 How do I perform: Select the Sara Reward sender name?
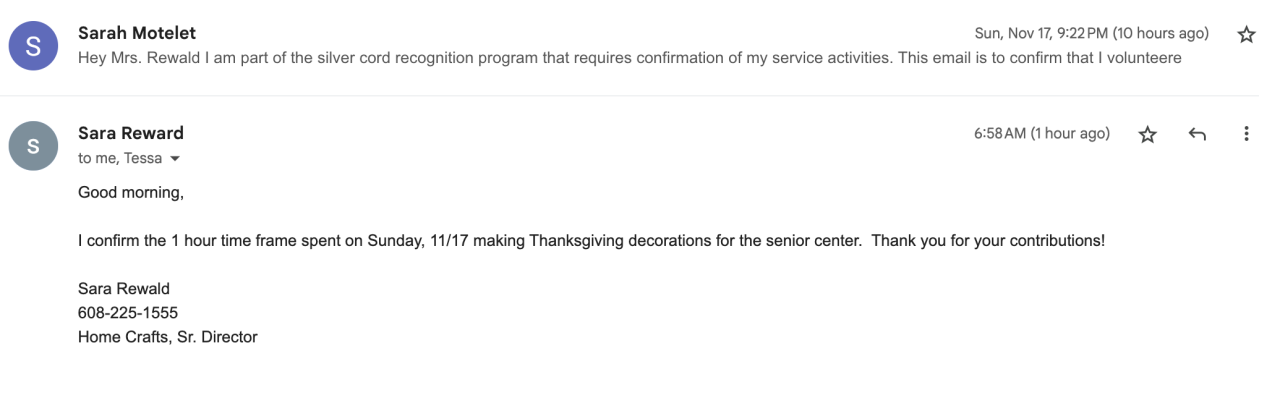131,133
